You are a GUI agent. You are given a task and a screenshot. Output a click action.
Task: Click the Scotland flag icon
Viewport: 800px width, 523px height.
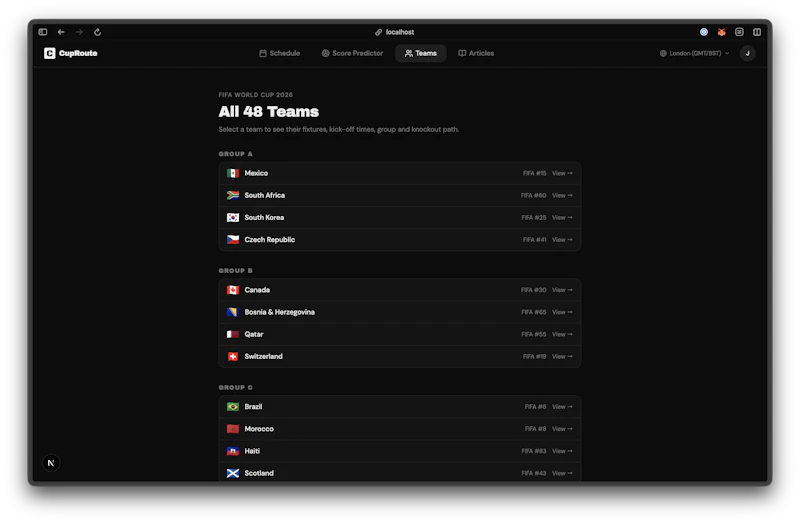coord(233,473)
